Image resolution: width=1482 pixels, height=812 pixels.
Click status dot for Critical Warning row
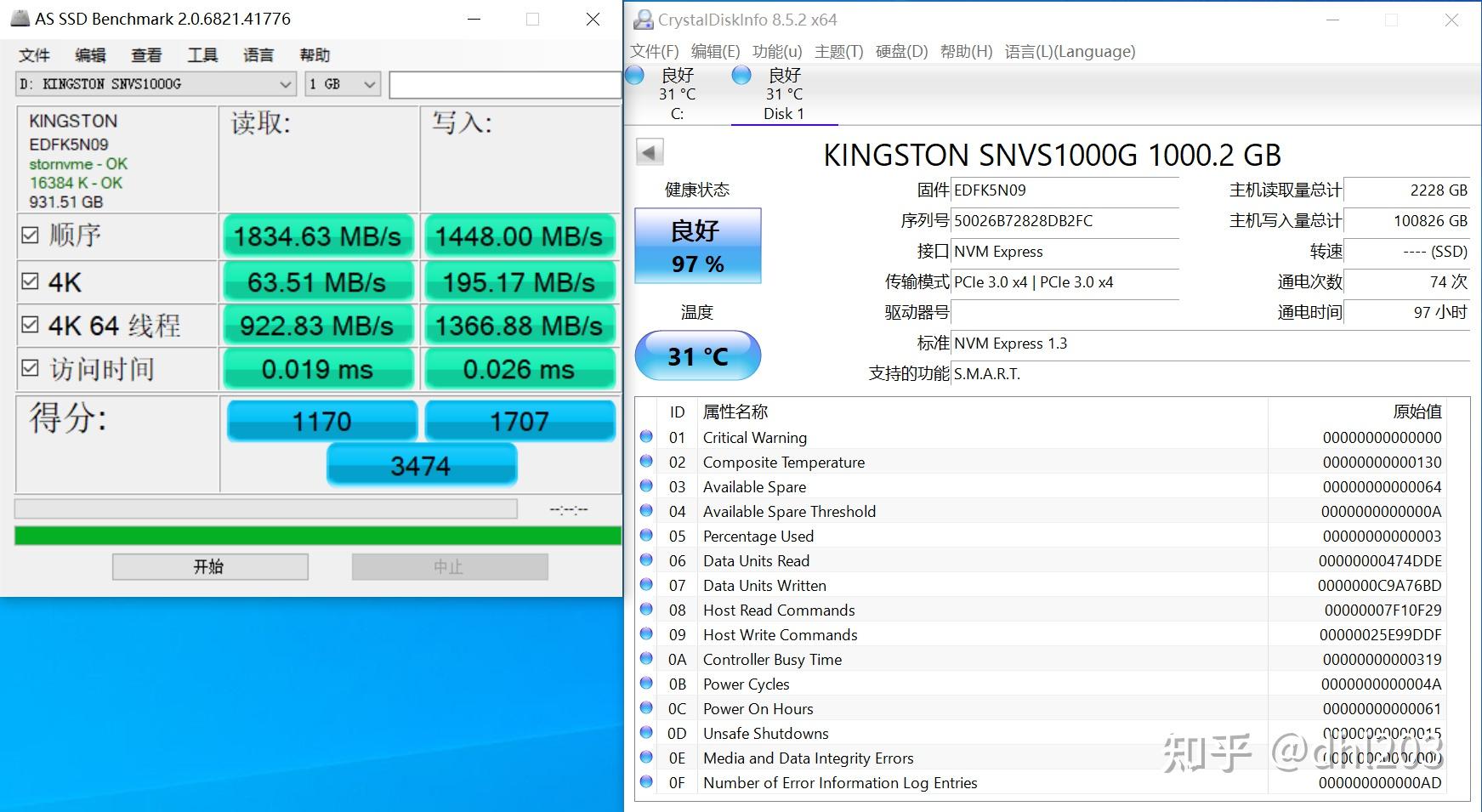tap(646, 436)
